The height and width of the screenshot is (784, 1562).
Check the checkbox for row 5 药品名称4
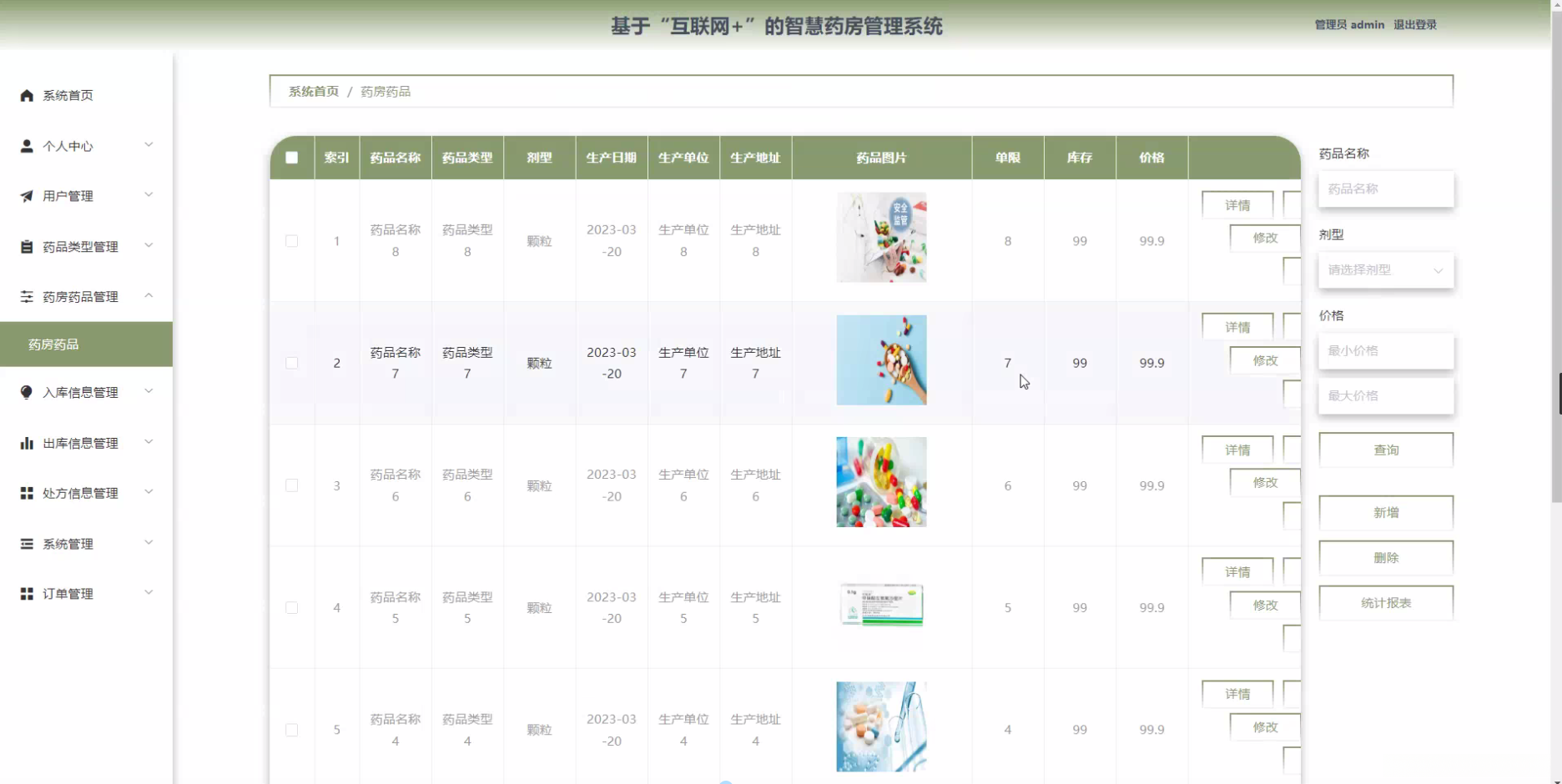[x=291, y=730]
